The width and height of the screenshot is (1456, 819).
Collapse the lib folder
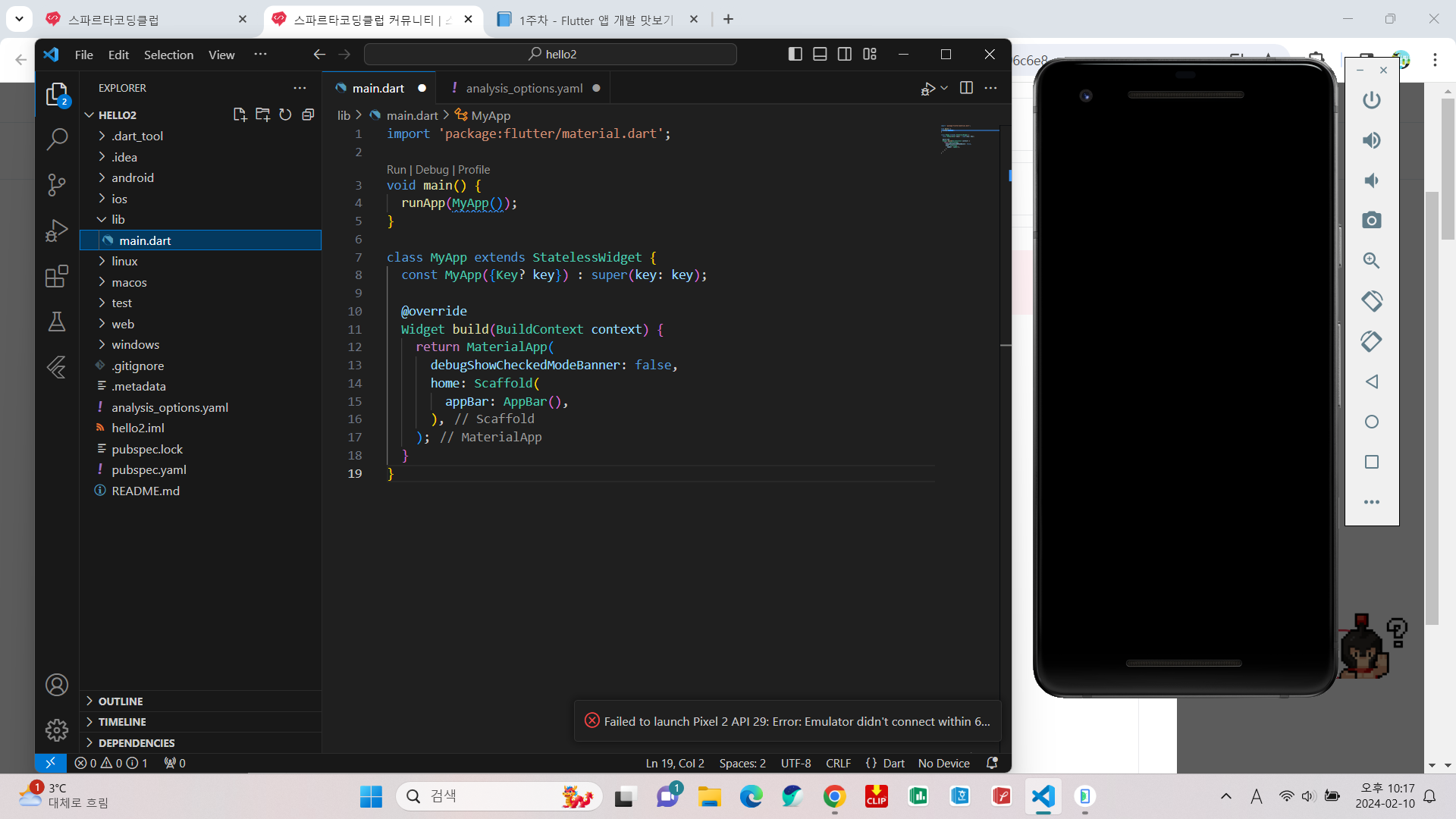pyautogui.click(x=201, y=219)
